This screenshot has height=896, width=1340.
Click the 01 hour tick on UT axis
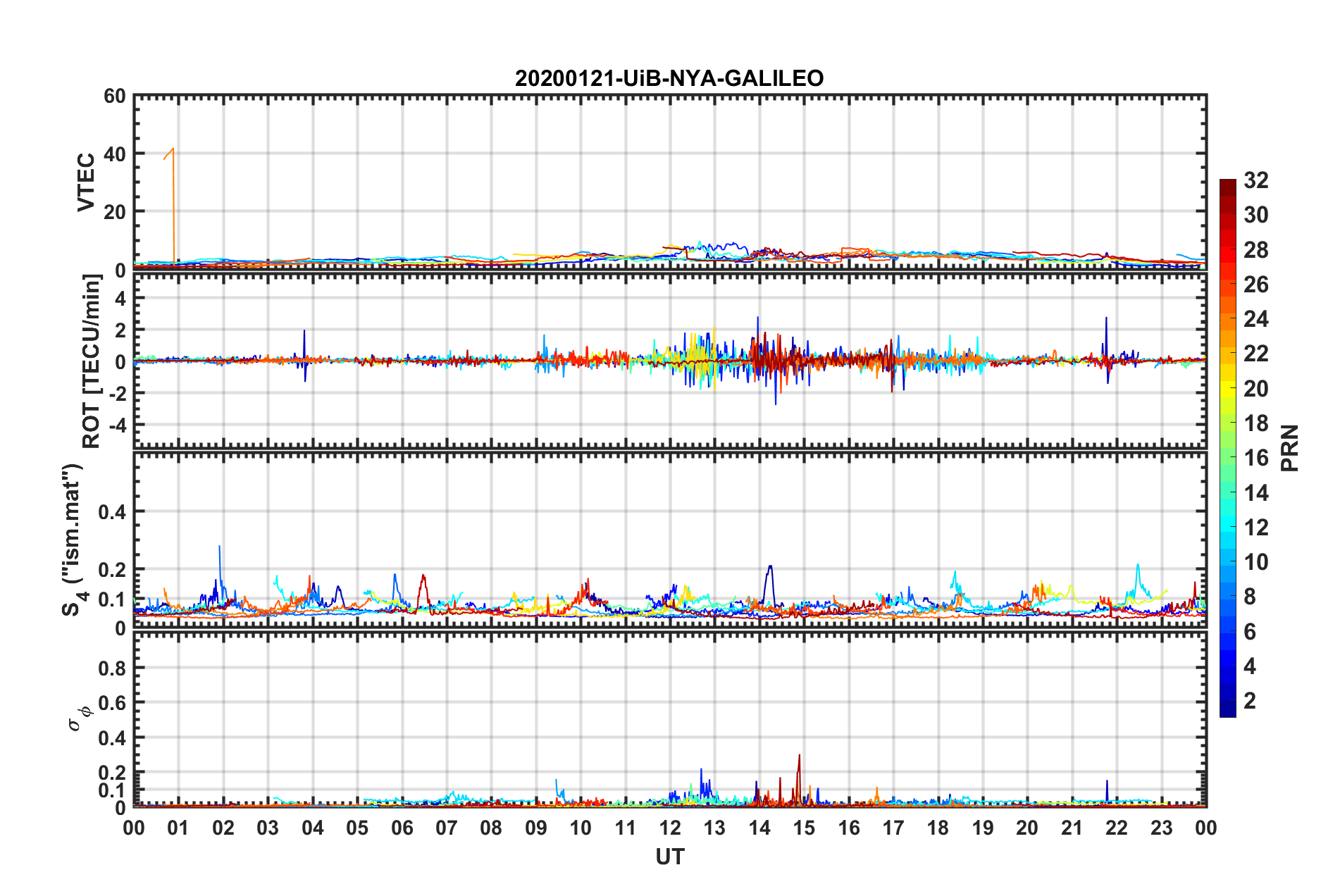(x=178, y=828)
